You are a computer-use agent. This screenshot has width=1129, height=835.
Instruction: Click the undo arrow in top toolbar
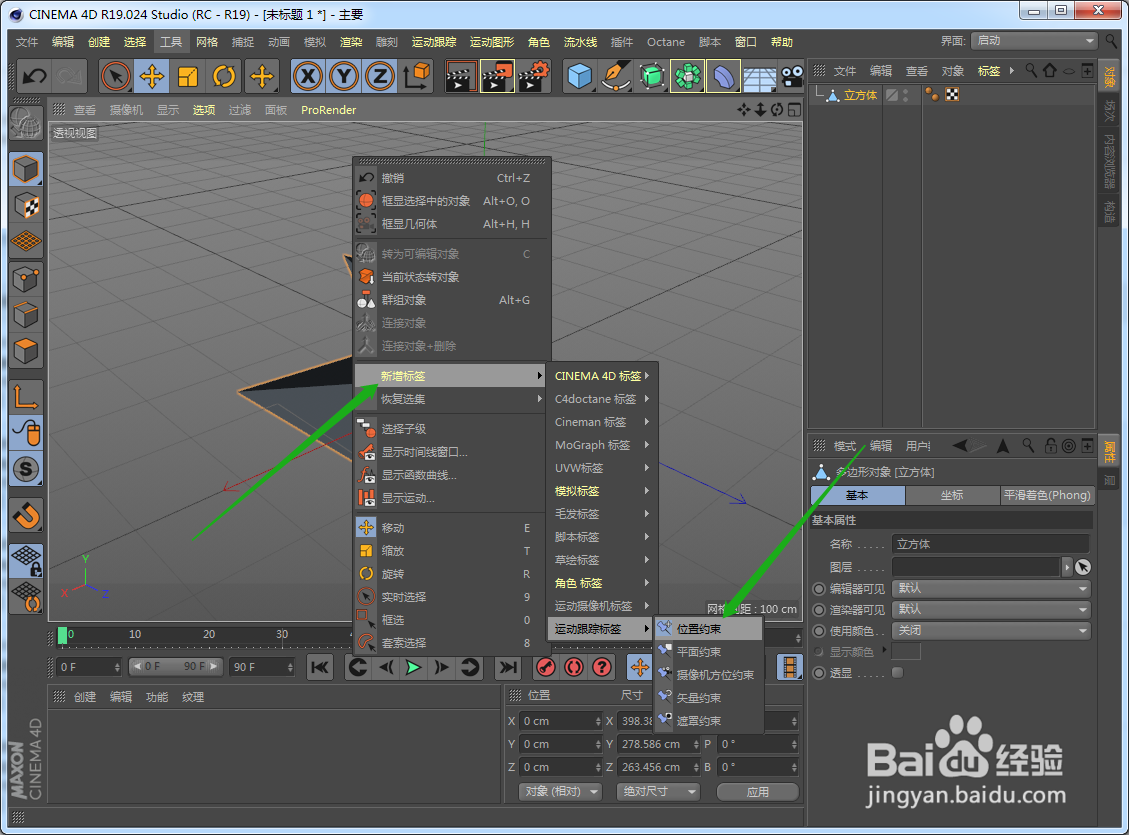point(35,76)
